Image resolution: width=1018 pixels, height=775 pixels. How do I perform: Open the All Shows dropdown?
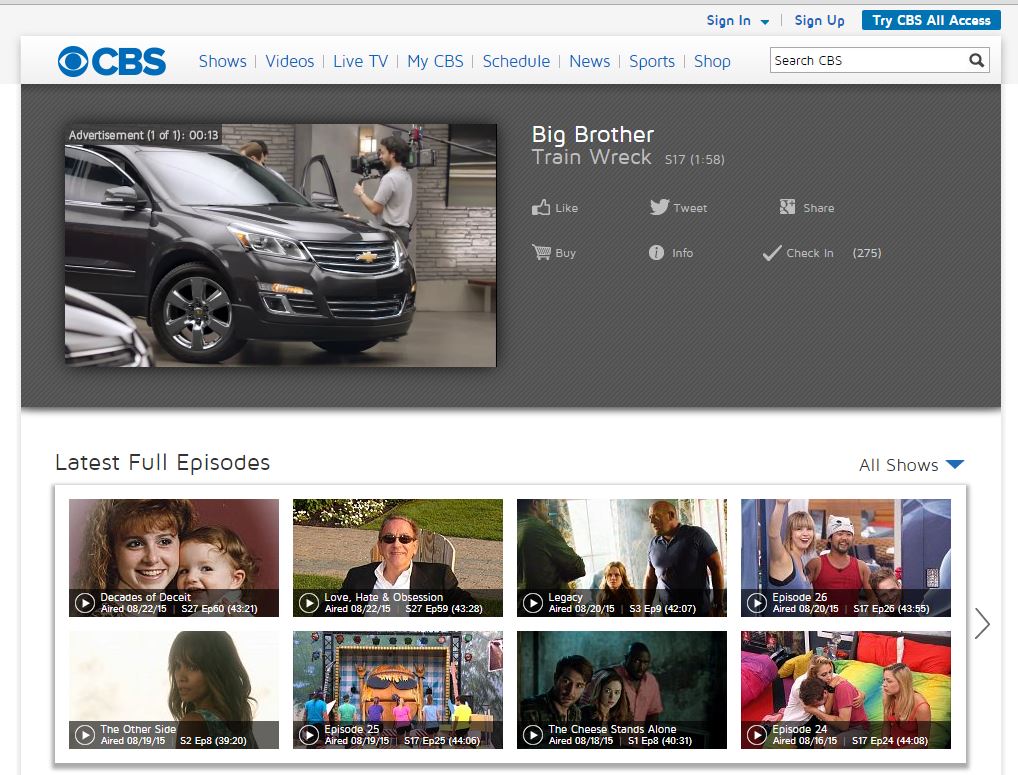click(x=912, y=465)
